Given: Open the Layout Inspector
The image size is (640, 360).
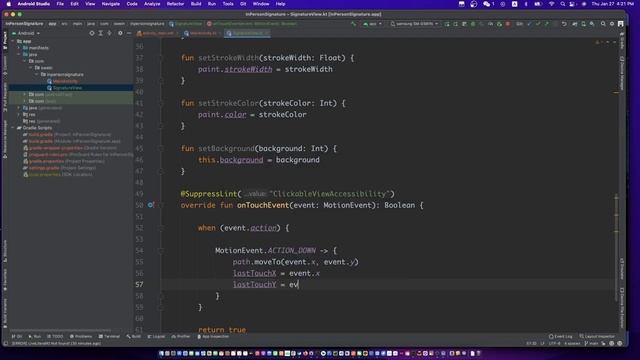Looking at the screenshot, I should coord(597,336).
